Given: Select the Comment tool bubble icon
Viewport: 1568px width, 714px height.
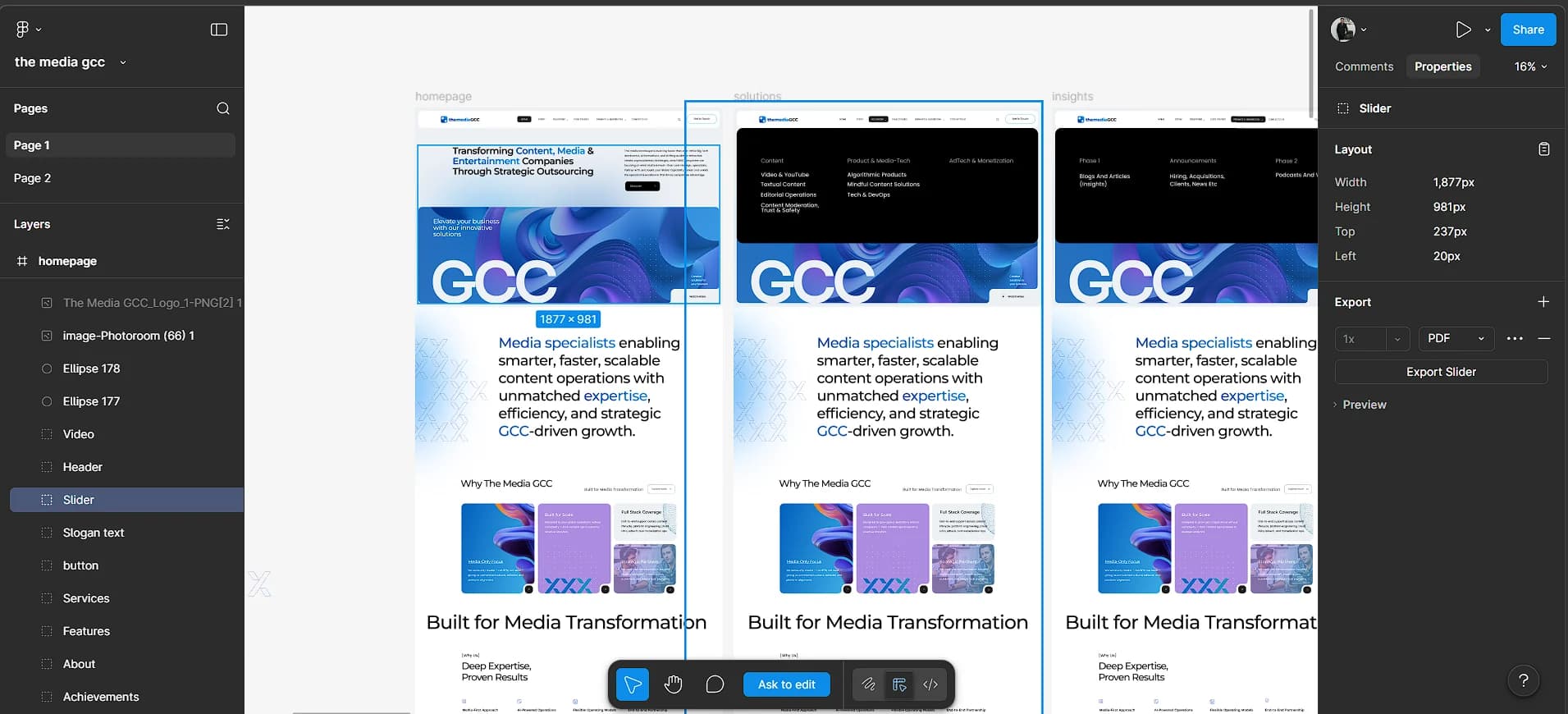Looking at the screenshot, I should point(715,684).
